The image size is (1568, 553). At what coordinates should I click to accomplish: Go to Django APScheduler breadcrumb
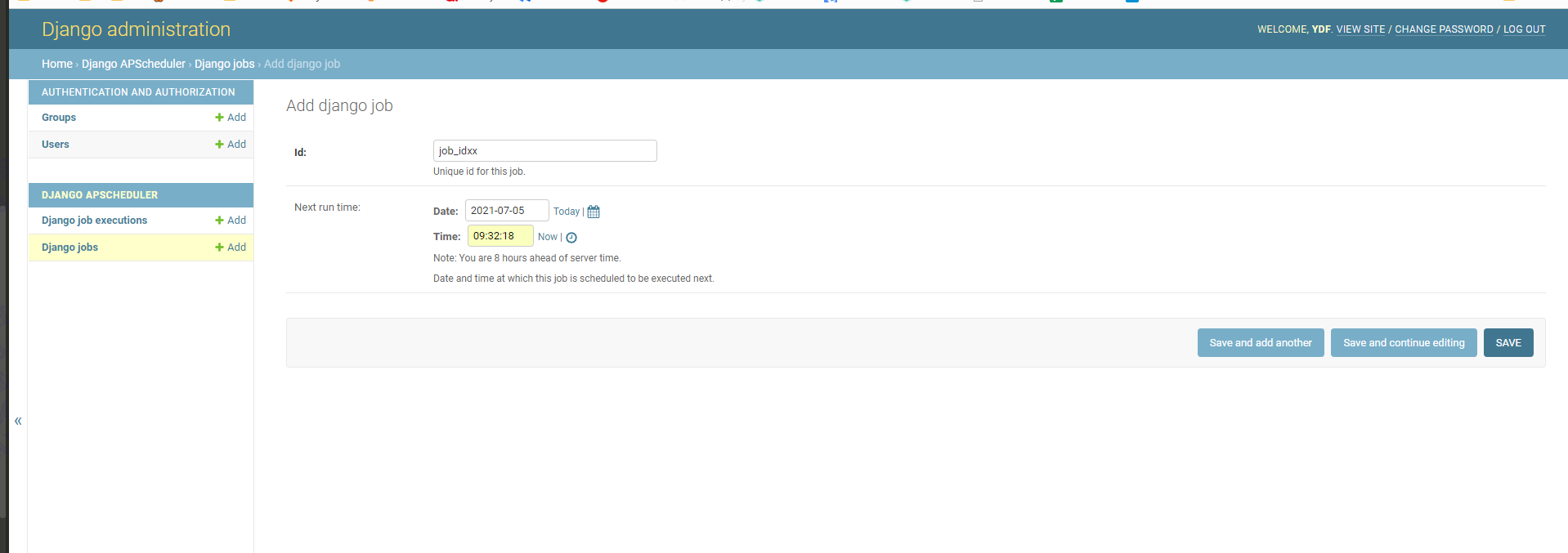pos(133,64)
